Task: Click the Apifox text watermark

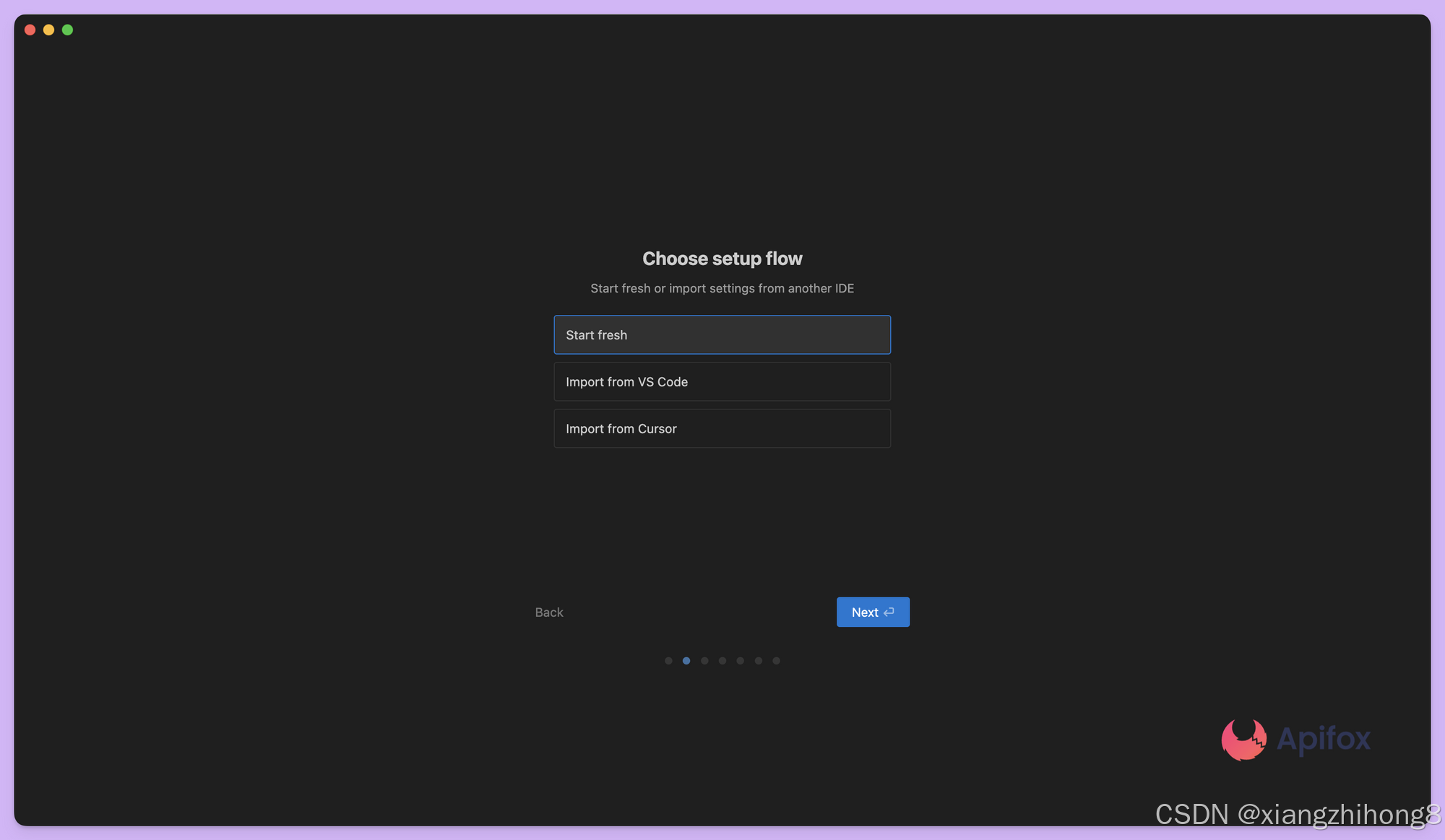Action: pyautogui.click(x=1323, y=739)
